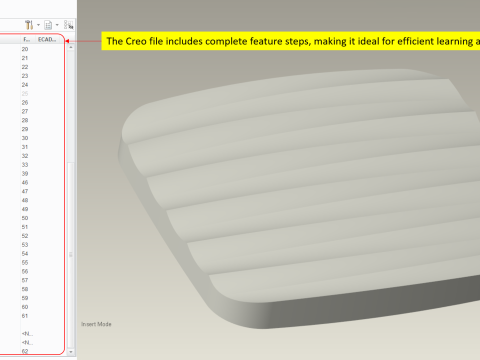This screenshot has height=360, width=480.
Task: Select feature number 52 row
Action: click(x=25, y=236)
